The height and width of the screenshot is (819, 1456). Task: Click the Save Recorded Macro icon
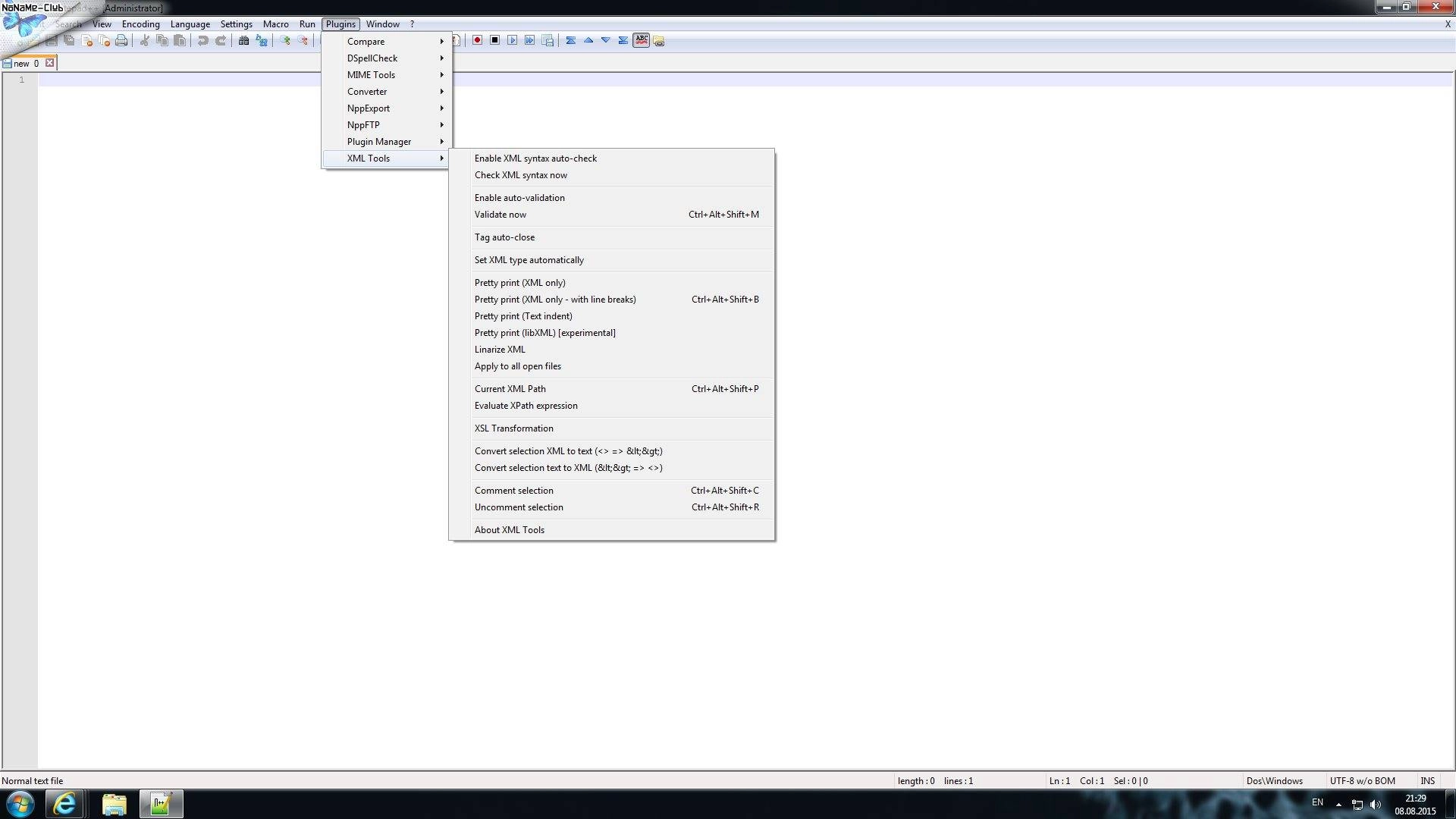(x=548, y=40)
